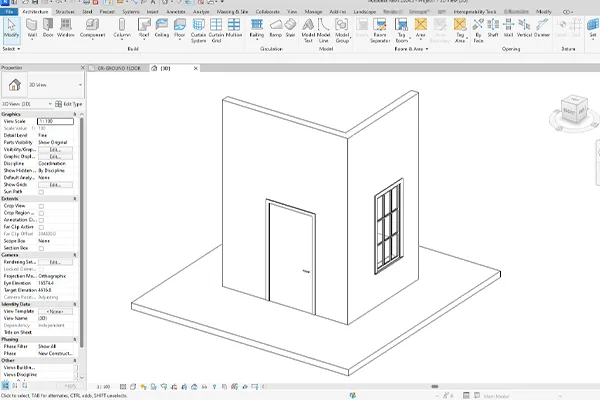
Task: Switch to the Structure ribbon tab
Action: [x=65, y=12]
